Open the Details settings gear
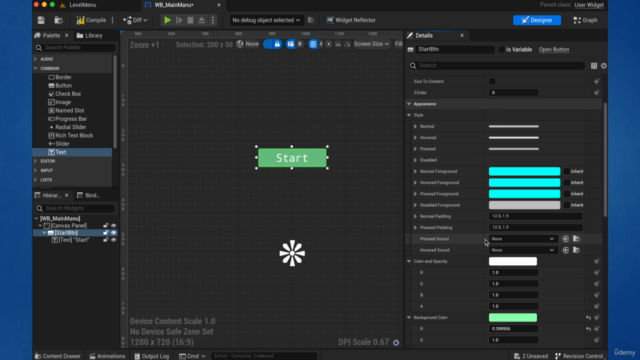 604,66
